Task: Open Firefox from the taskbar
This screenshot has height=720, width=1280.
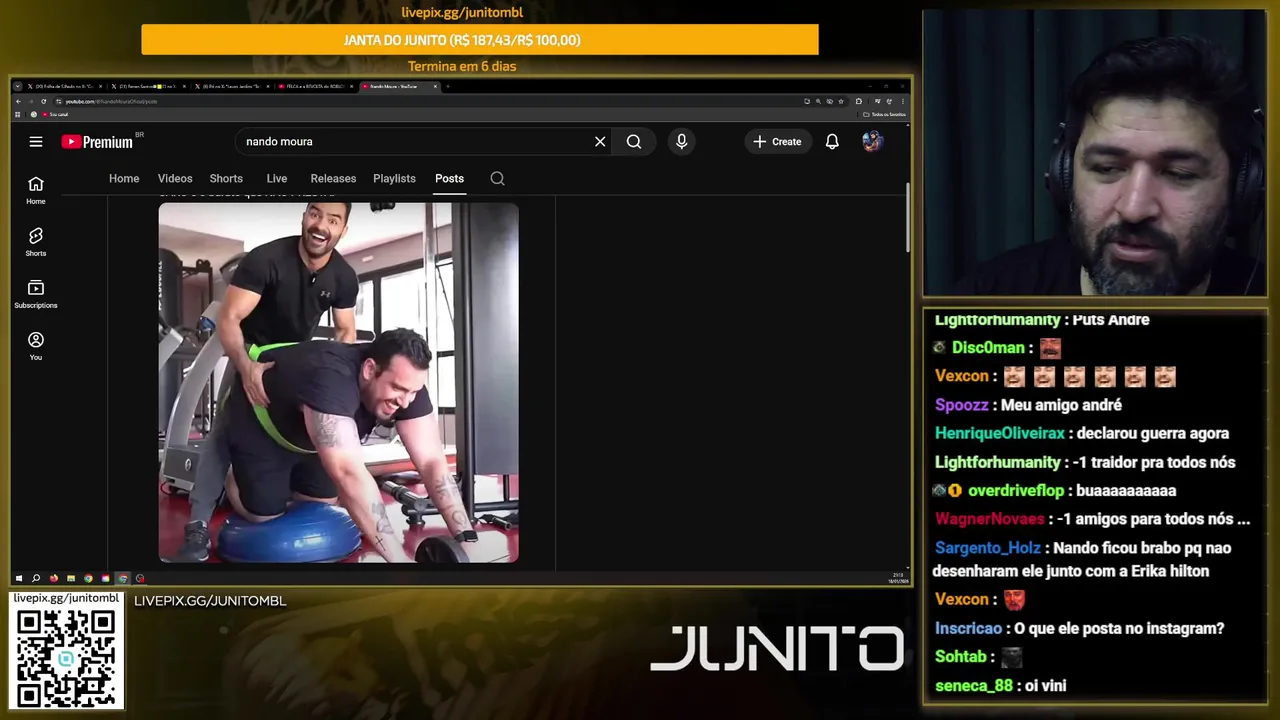Action: pos(54,578)
